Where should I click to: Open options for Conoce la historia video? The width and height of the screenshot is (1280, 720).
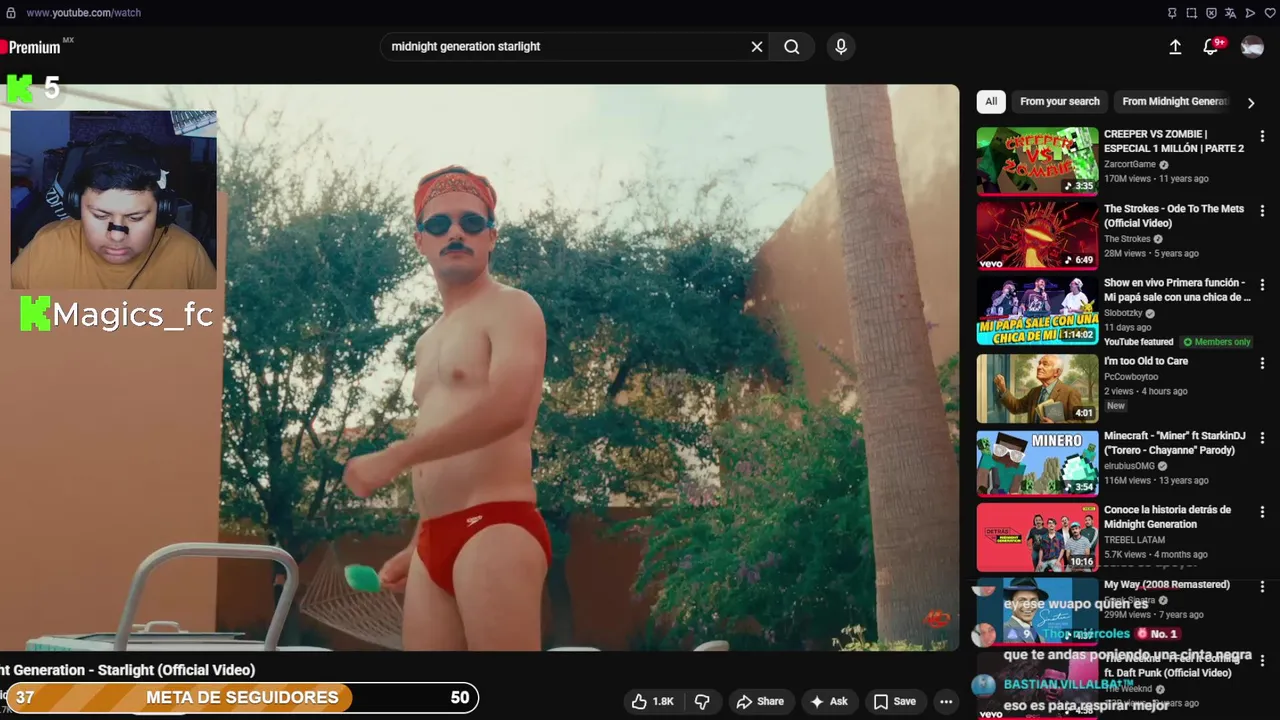click(x=1262, y=512)
